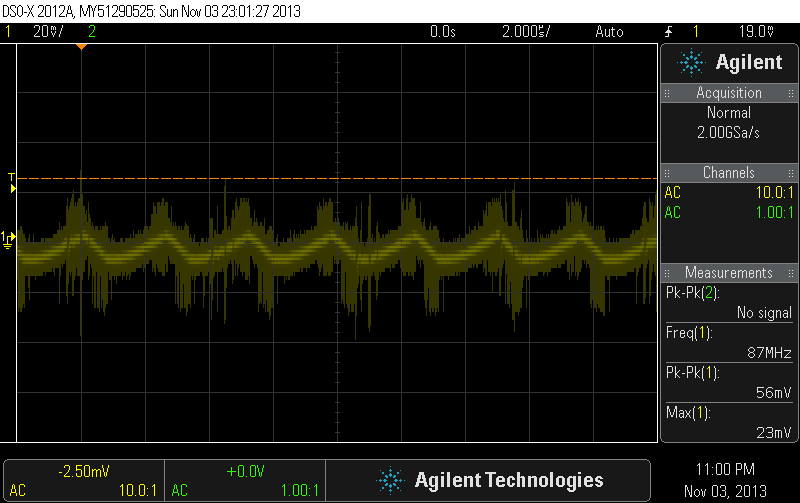The height and width of the screenshot is (503, 800).
Task: Click the 0.0s time delay value
Action: click(x=442, y=32)
